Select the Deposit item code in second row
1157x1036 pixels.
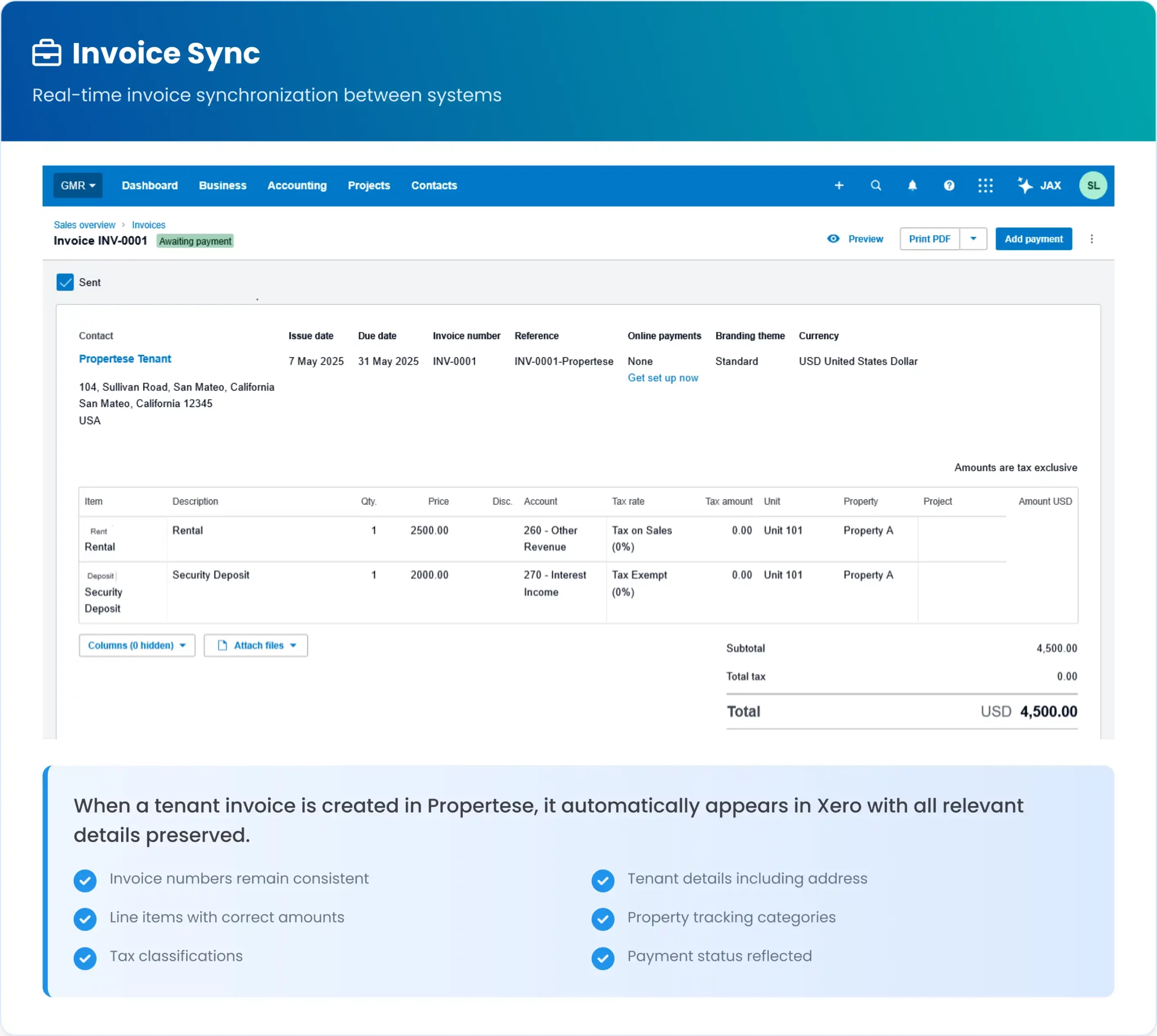101,575
